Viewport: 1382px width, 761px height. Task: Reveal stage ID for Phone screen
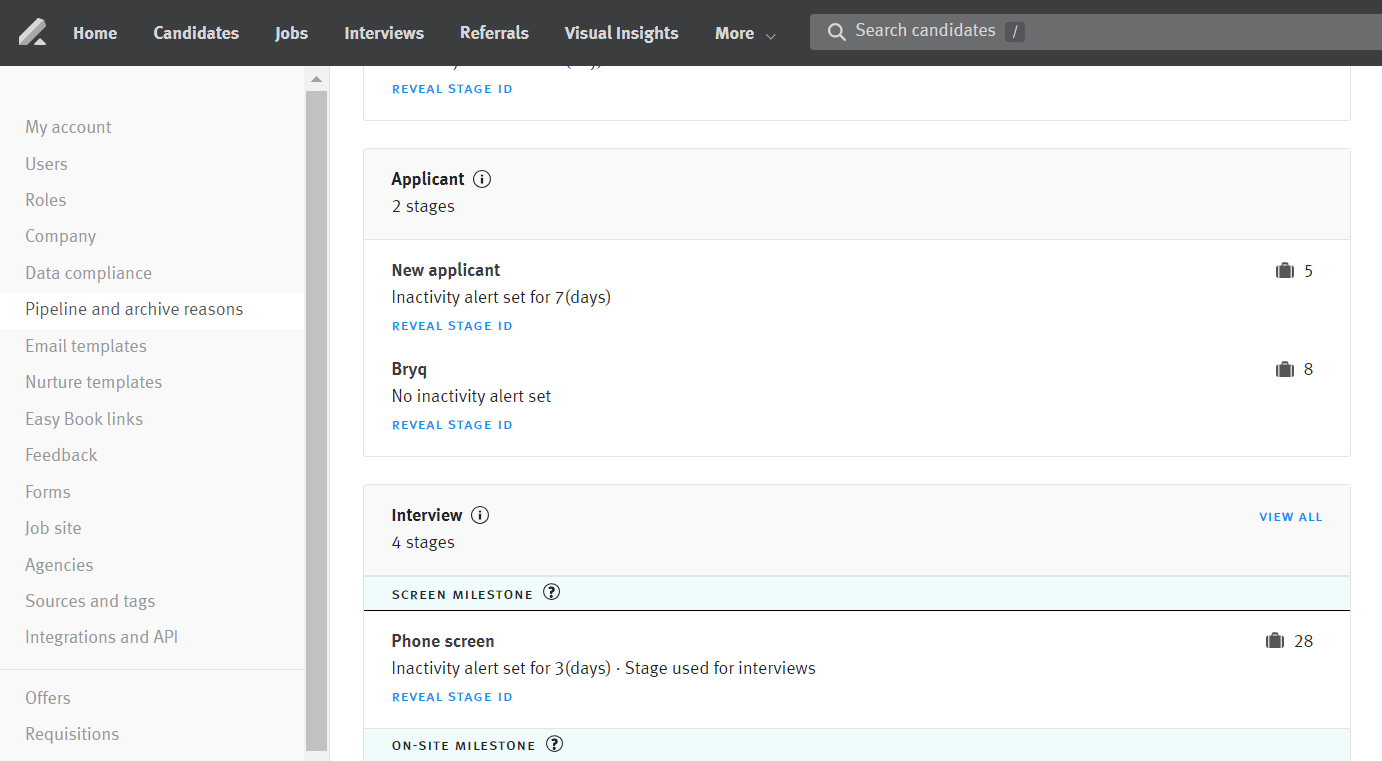coord(452,697)
